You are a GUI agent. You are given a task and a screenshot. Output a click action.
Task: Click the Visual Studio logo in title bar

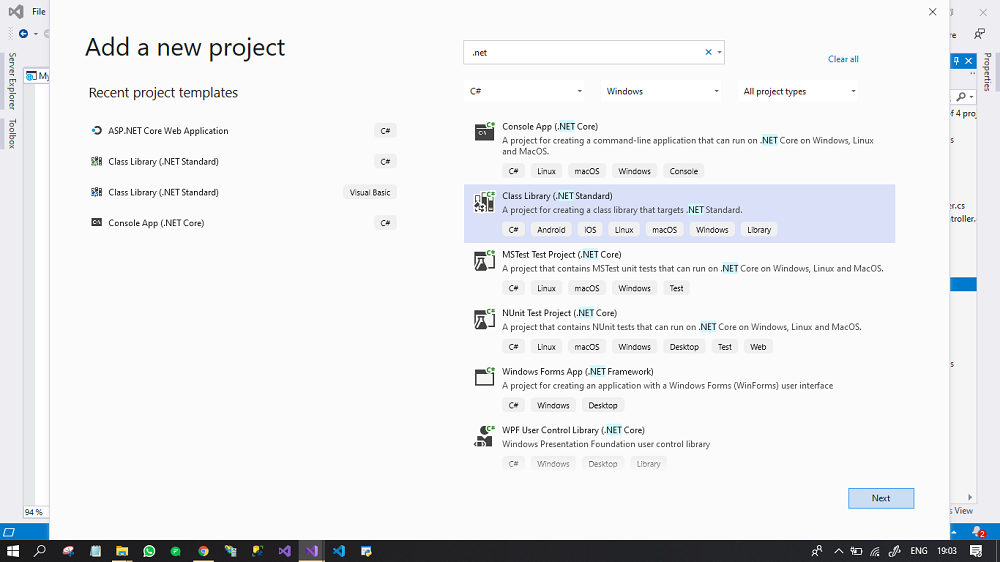(16, 11)
